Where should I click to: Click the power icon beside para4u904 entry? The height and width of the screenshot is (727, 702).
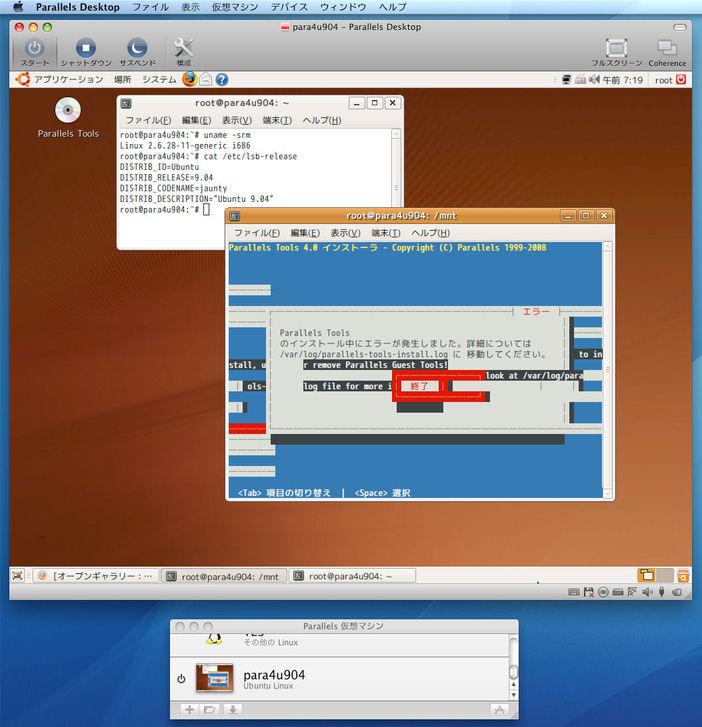[181, 679]
